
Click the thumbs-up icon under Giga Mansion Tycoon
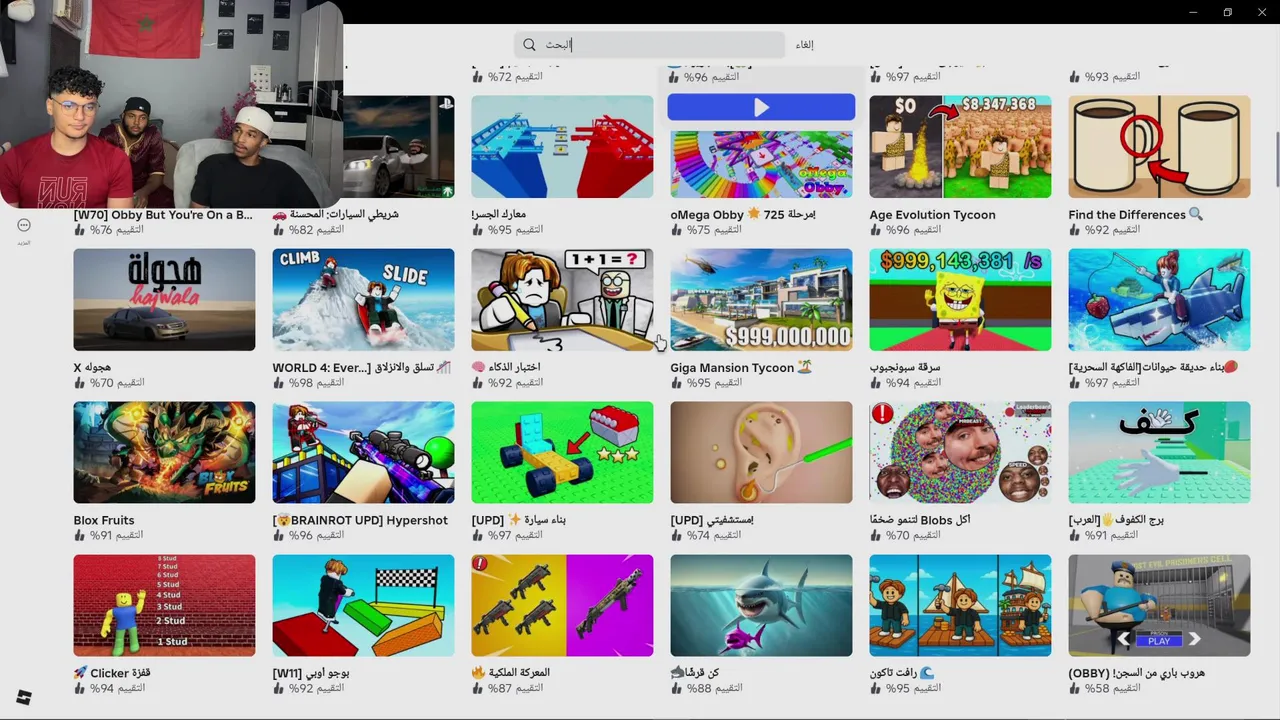pos(677,383)
